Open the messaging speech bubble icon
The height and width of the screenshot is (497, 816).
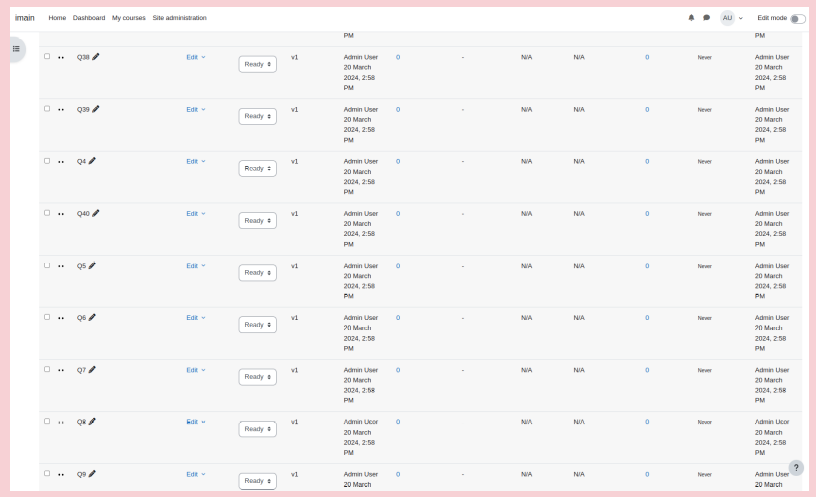[706, 18]
